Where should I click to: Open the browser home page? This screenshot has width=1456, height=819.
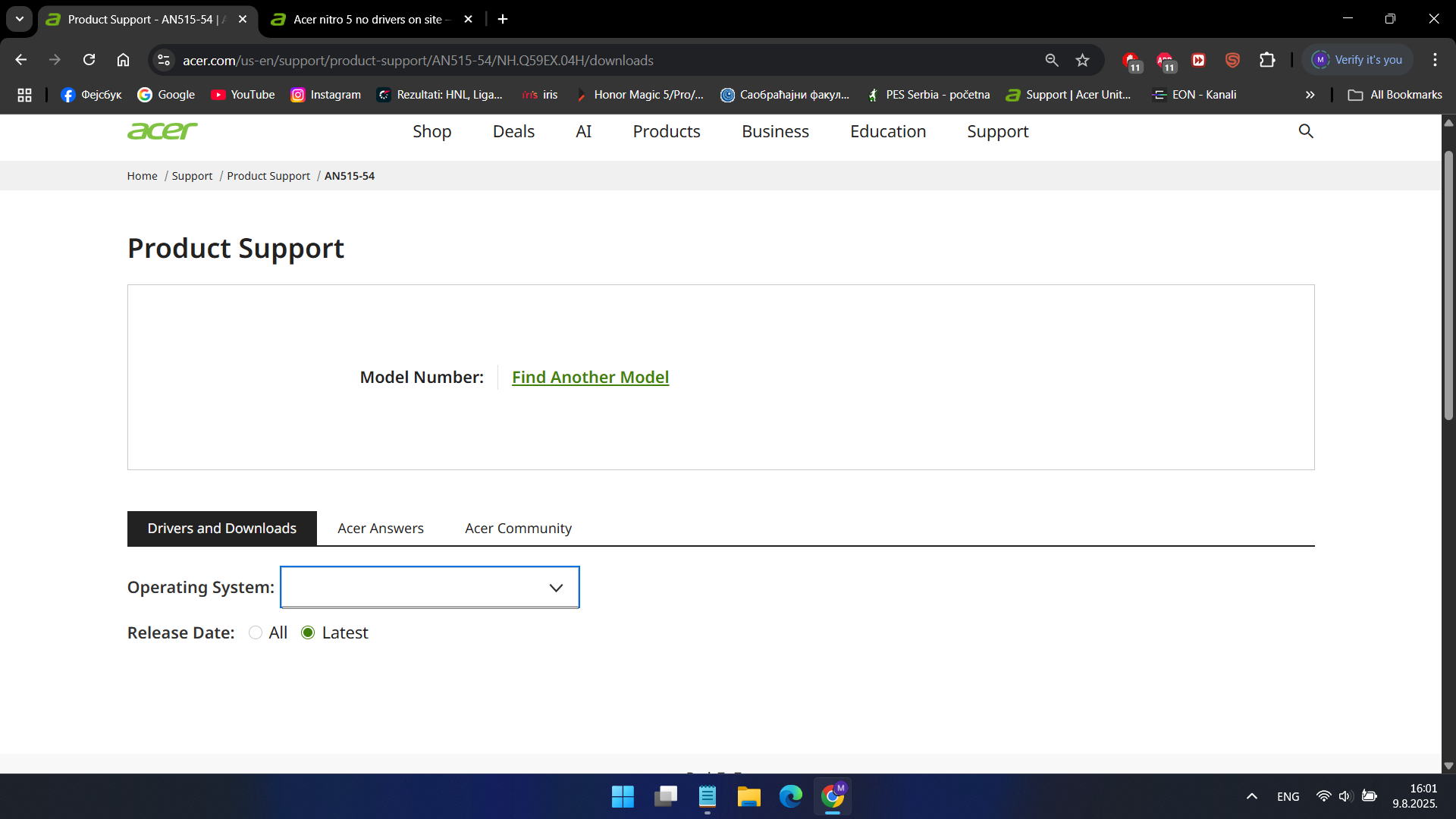click(x=123, y=60)
